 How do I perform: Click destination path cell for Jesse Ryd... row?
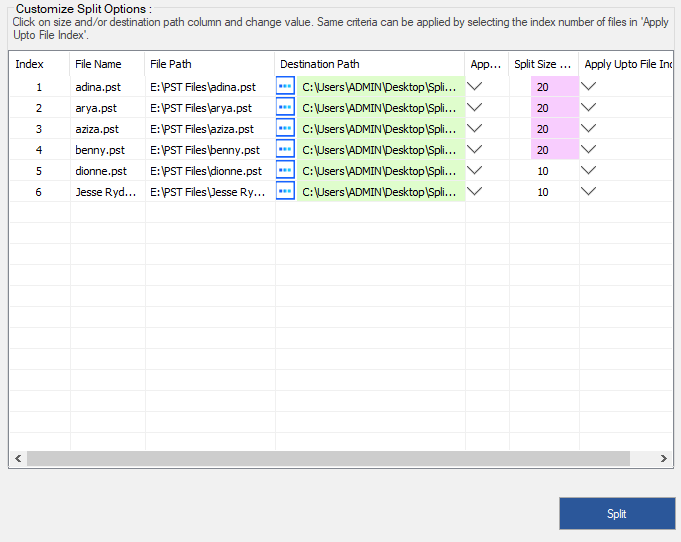point(381,192)
